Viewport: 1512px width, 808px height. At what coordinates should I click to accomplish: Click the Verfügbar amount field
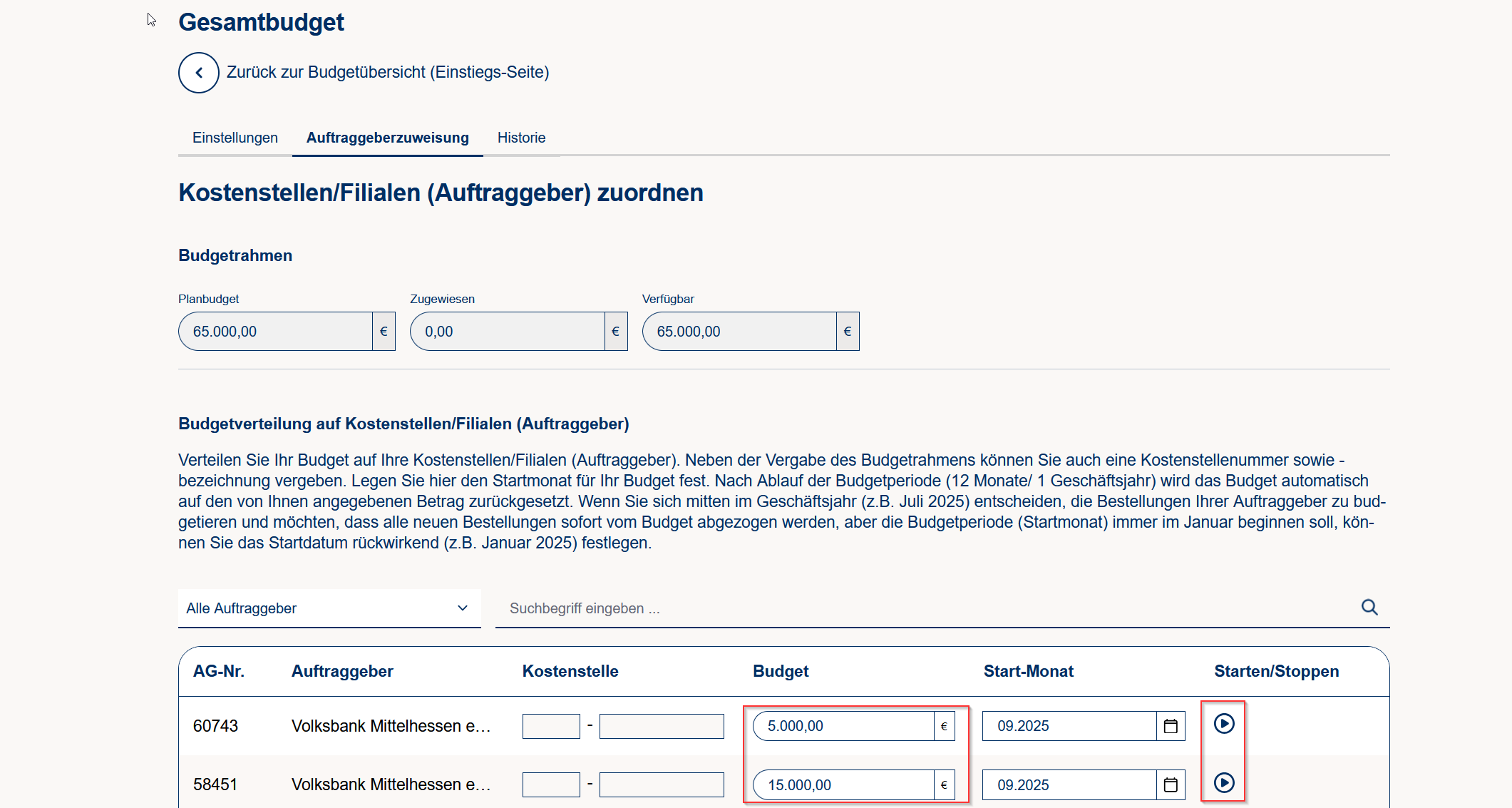point(739,332)
